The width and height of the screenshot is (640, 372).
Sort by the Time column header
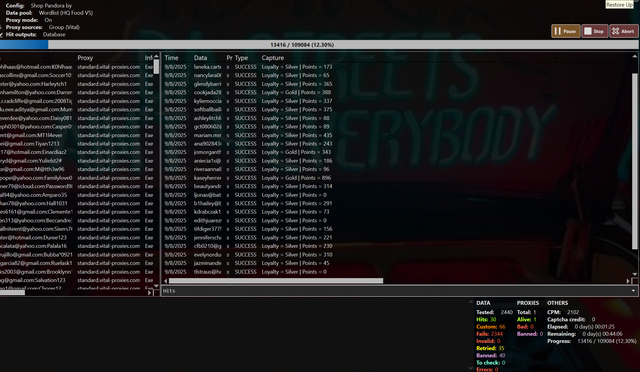pos(171,58)
